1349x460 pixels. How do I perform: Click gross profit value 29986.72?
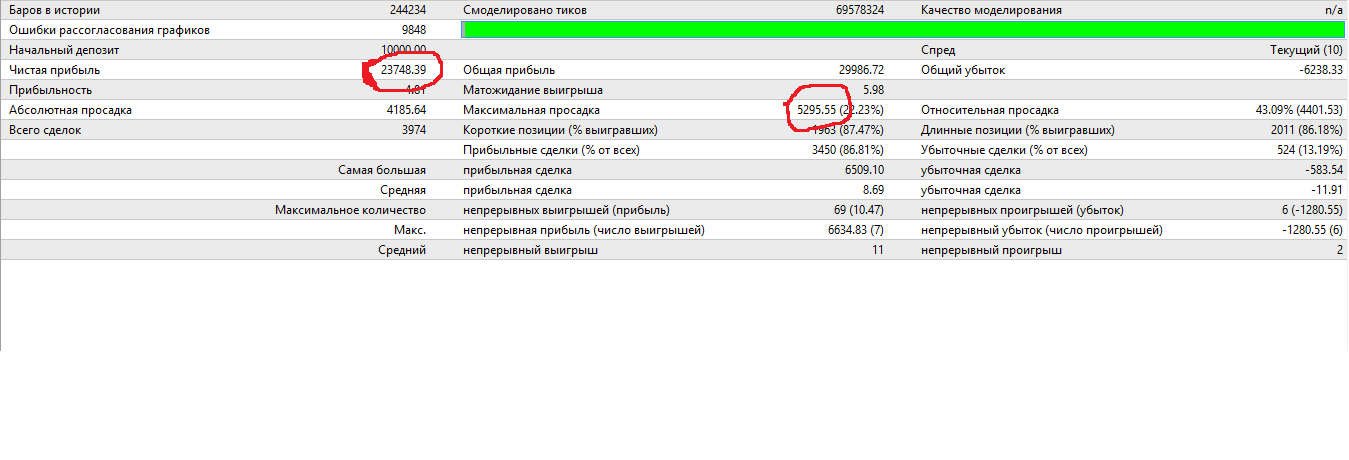click(862, 70)
